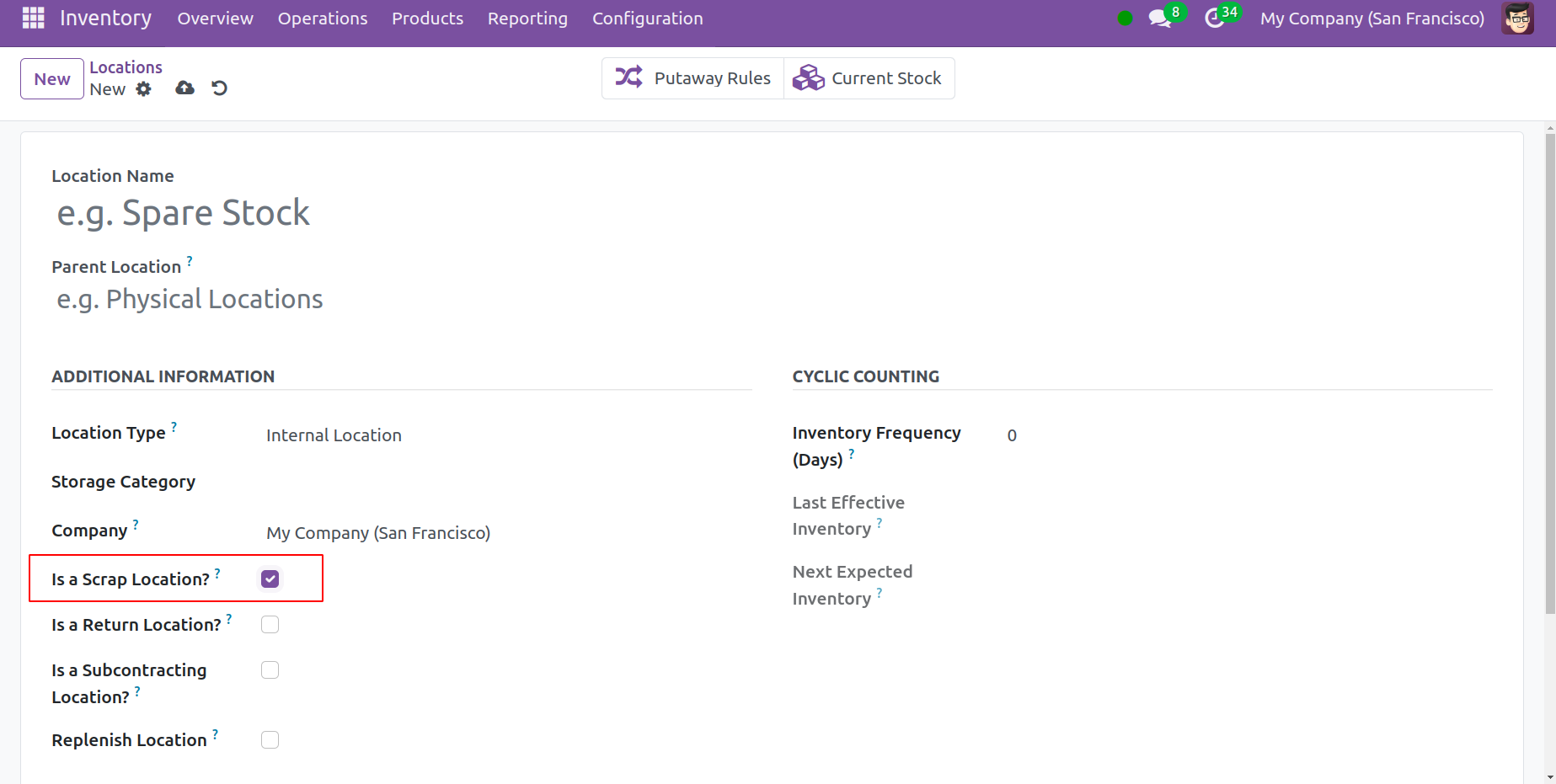Open the Configuration menu
Screen dimensions: 1556x784
[647, 19]
